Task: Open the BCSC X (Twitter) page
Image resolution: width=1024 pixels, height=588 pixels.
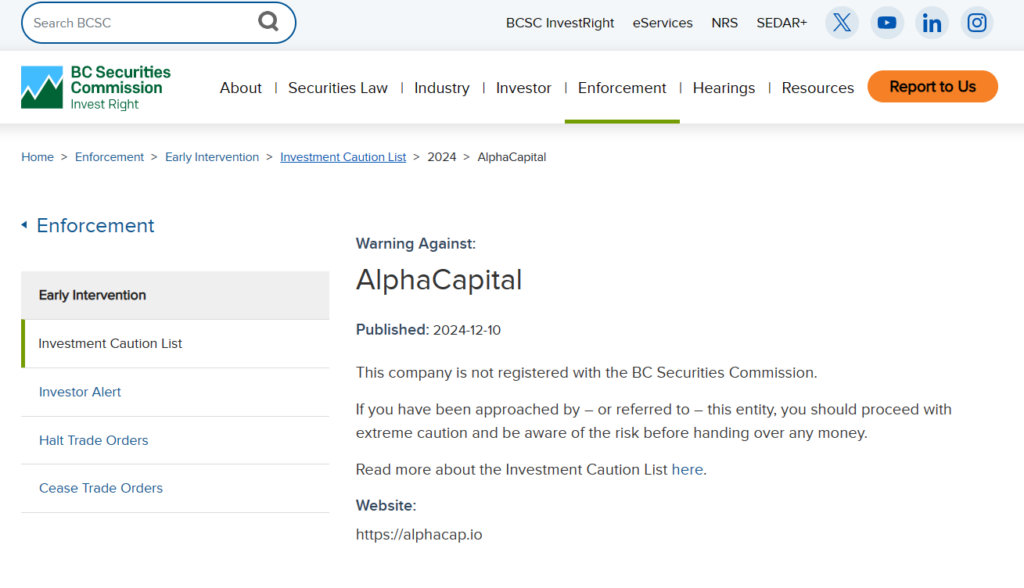Action: point(842,23)
